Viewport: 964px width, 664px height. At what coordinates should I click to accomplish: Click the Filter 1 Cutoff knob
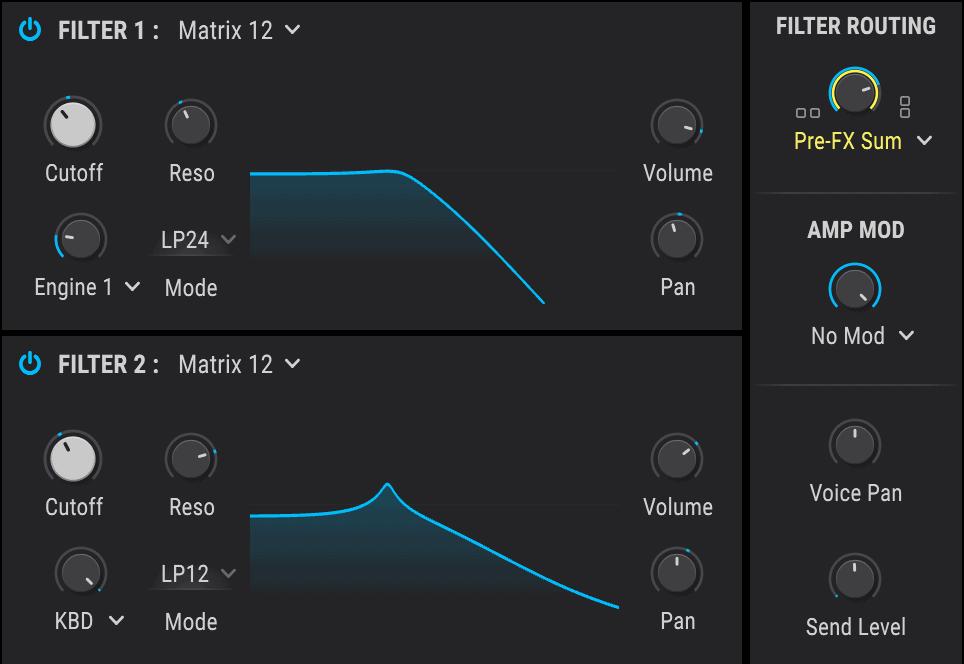coord(73,125)
